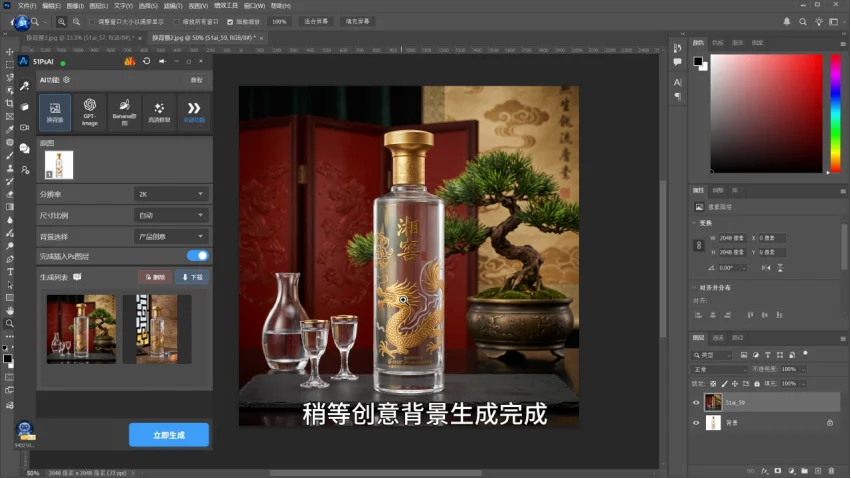Hide the 51ai_59 layer
Viewport: 851px width, 479px height.
click(696, 403)
